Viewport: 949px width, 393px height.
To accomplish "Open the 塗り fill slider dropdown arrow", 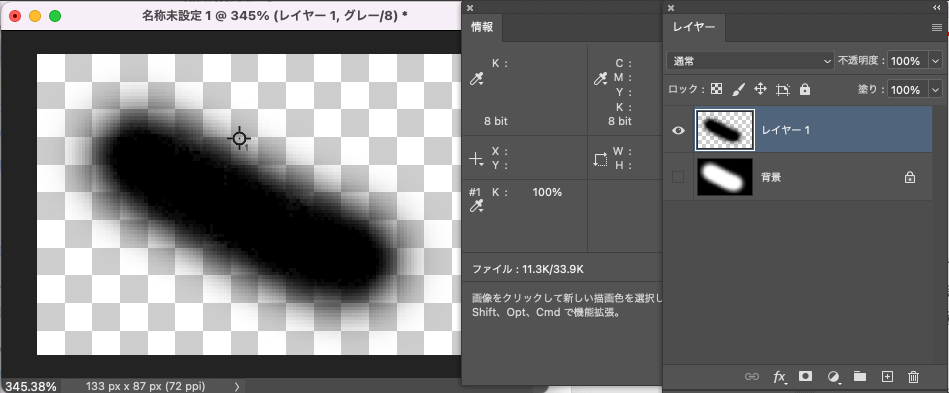I will click(935, 90).
